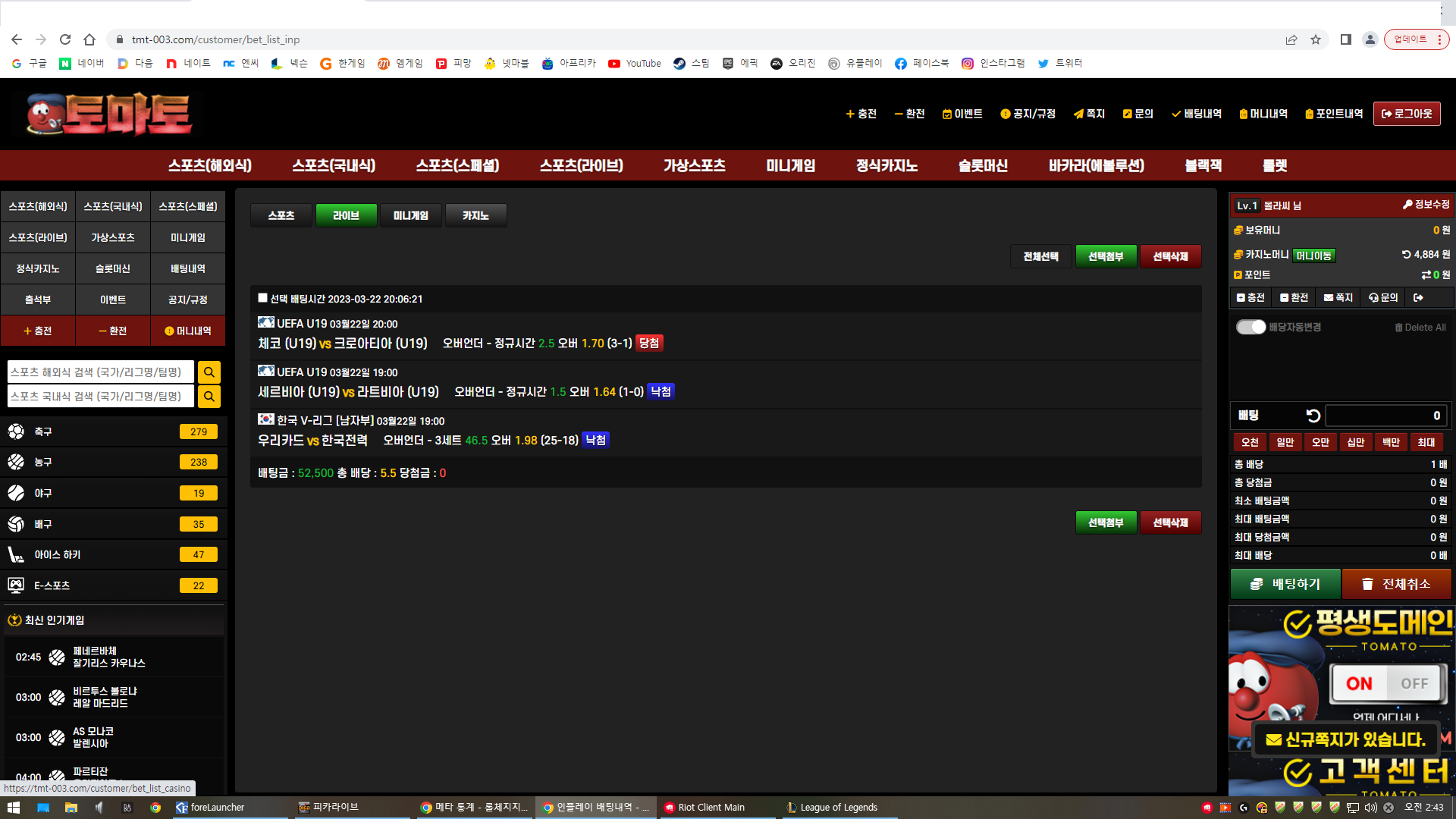Bookmark this page with the star icon
The image size is (1456, 819).
coord(1316,39)
